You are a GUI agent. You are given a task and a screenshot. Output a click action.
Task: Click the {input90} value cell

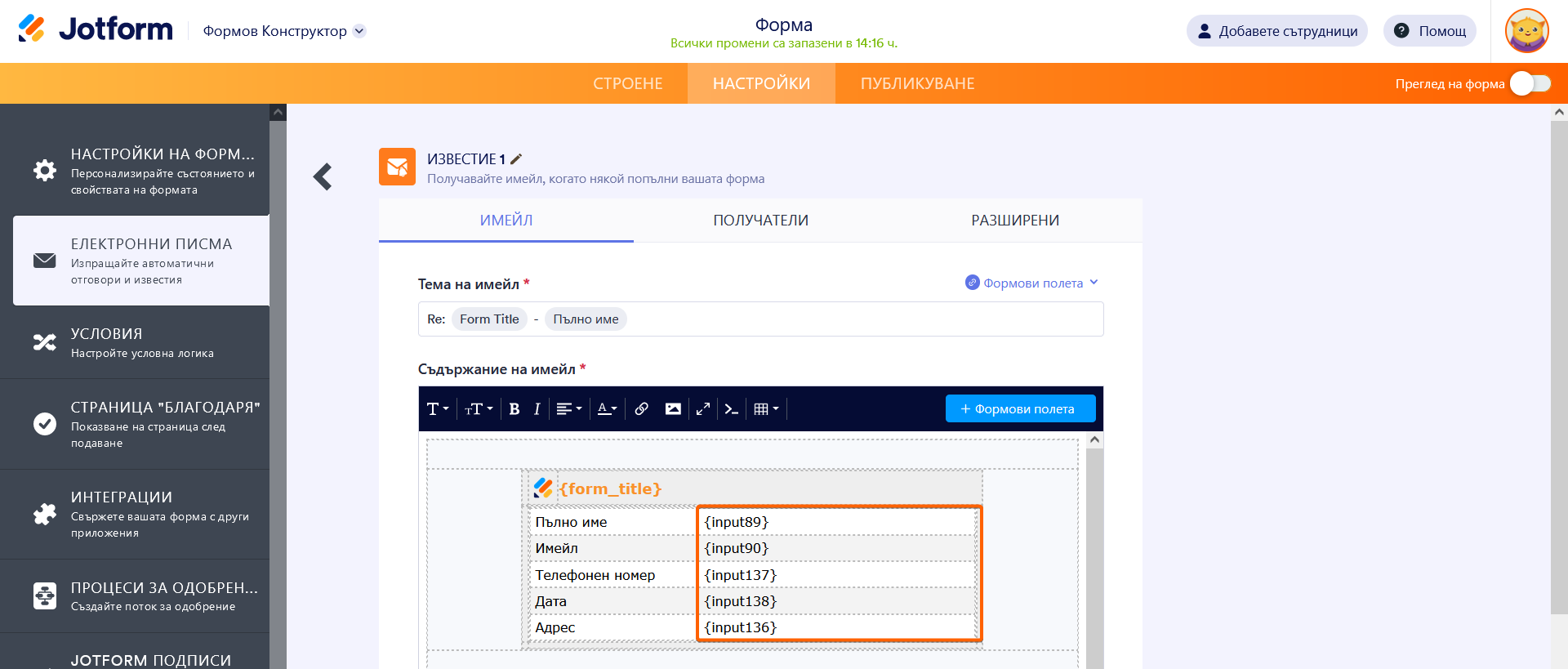click(x=838, y=548)
